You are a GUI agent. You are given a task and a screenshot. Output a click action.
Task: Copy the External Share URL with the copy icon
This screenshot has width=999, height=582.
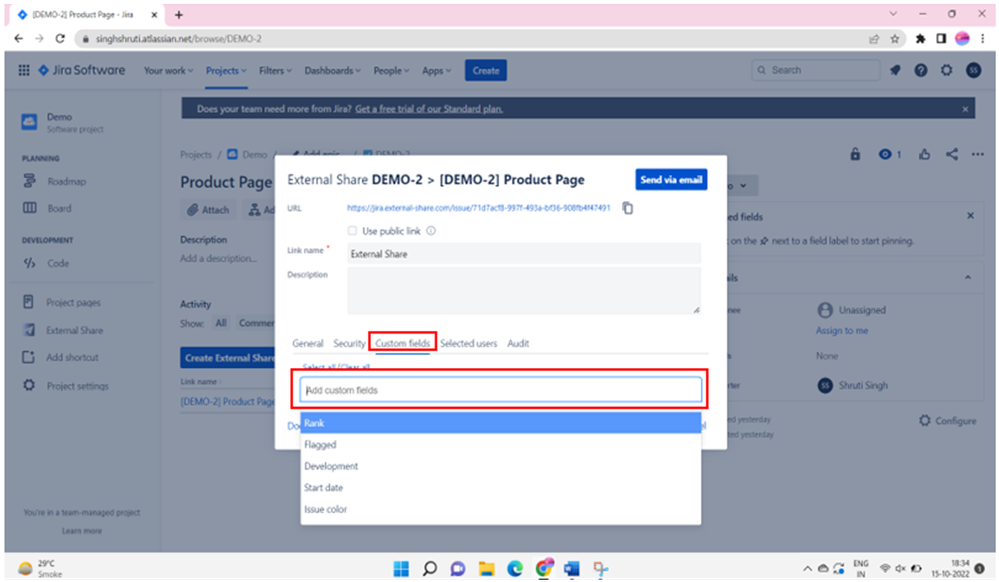pyautogui.click(x=628, y=208)
